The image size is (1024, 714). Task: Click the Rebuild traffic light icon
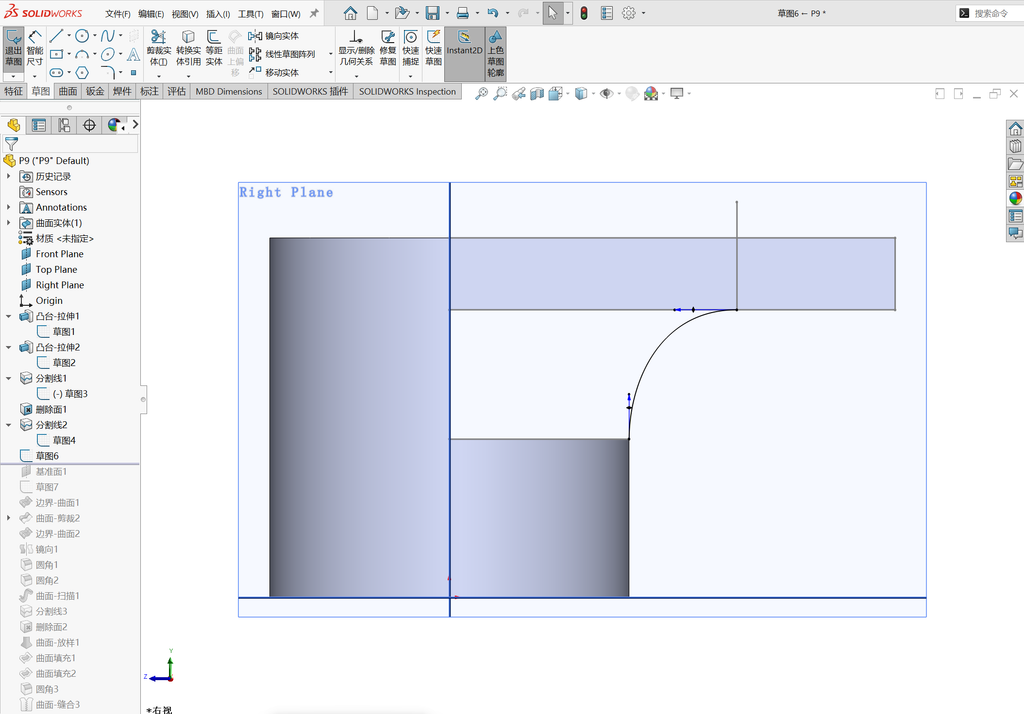point(584,13)
